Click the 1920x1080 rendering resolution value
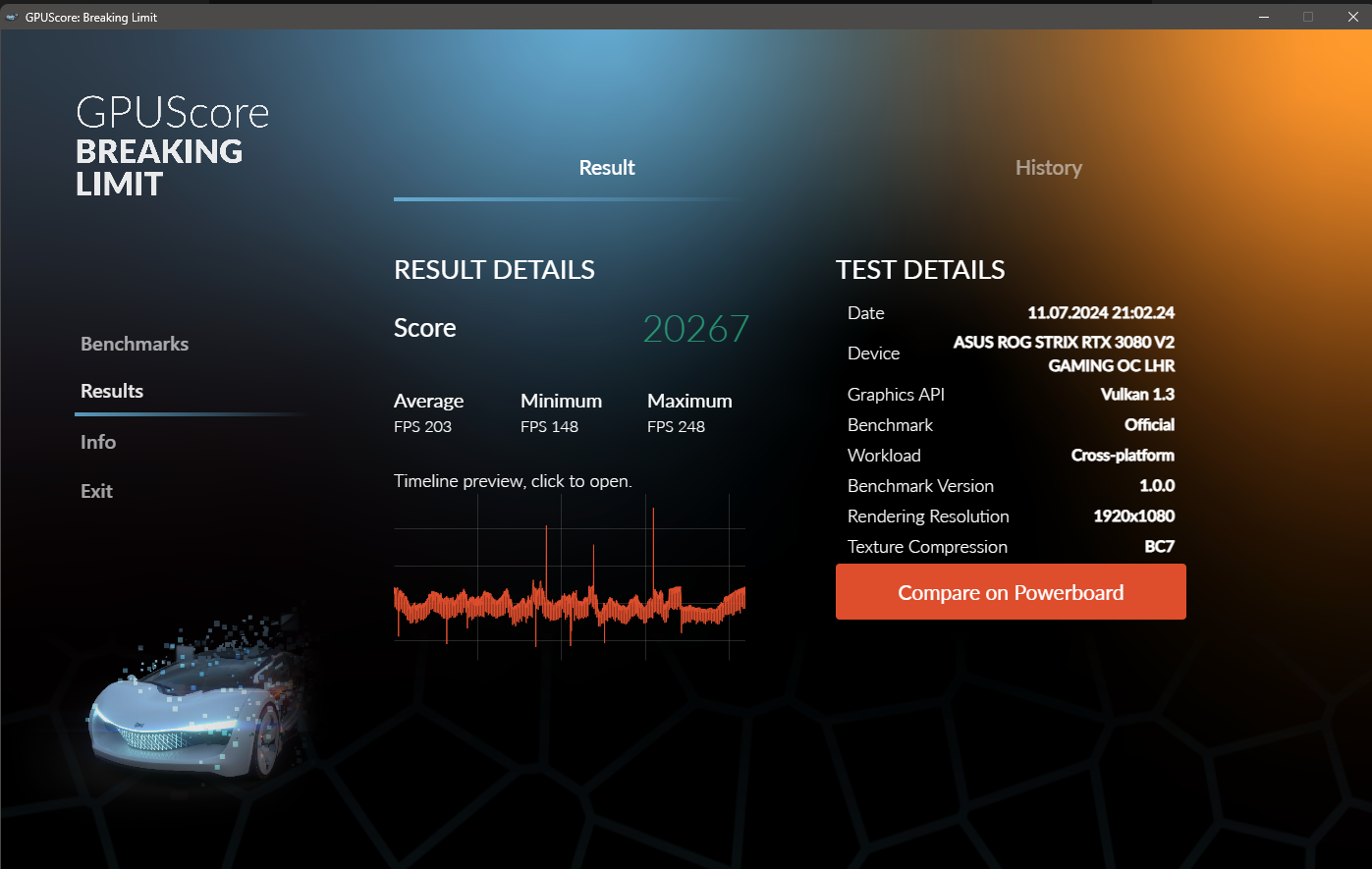This screenshot has width=1372, height=869. [x=1133, y=516]
